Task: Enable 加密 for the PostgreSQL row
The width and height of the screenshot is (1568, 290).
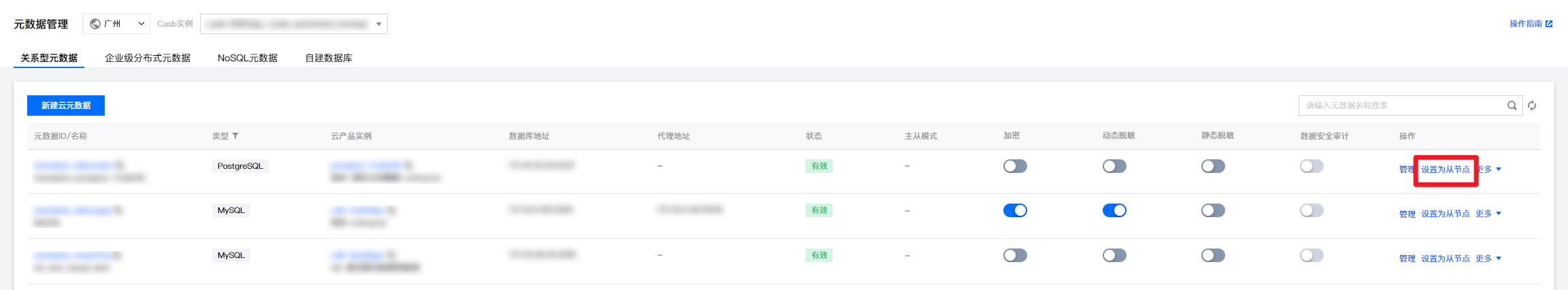Action: 1015,166
